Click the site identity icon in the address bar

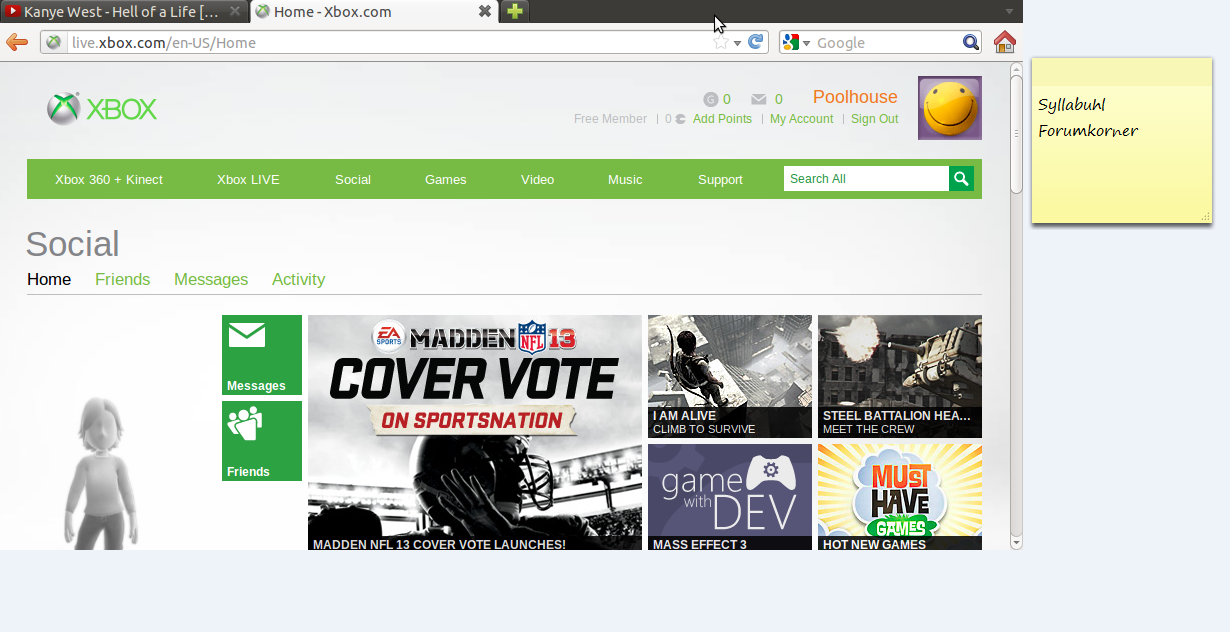[x=54, y=42]
